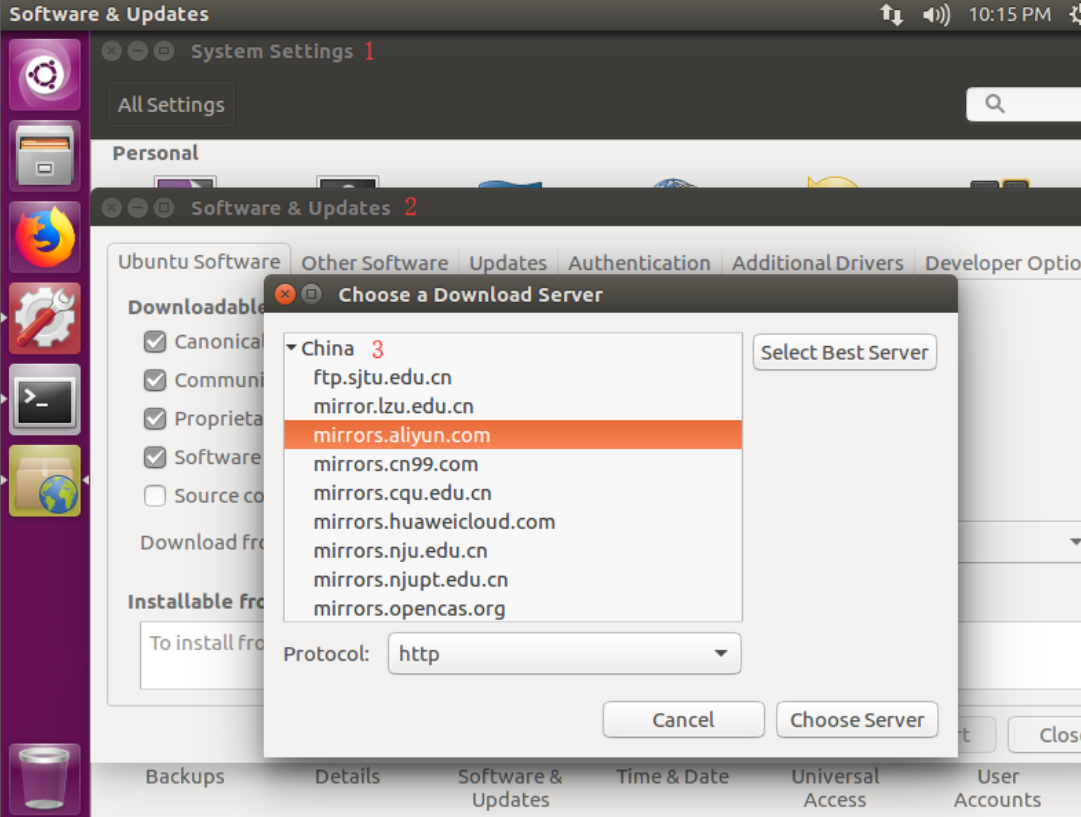Open Backups in System Settings

185,777
